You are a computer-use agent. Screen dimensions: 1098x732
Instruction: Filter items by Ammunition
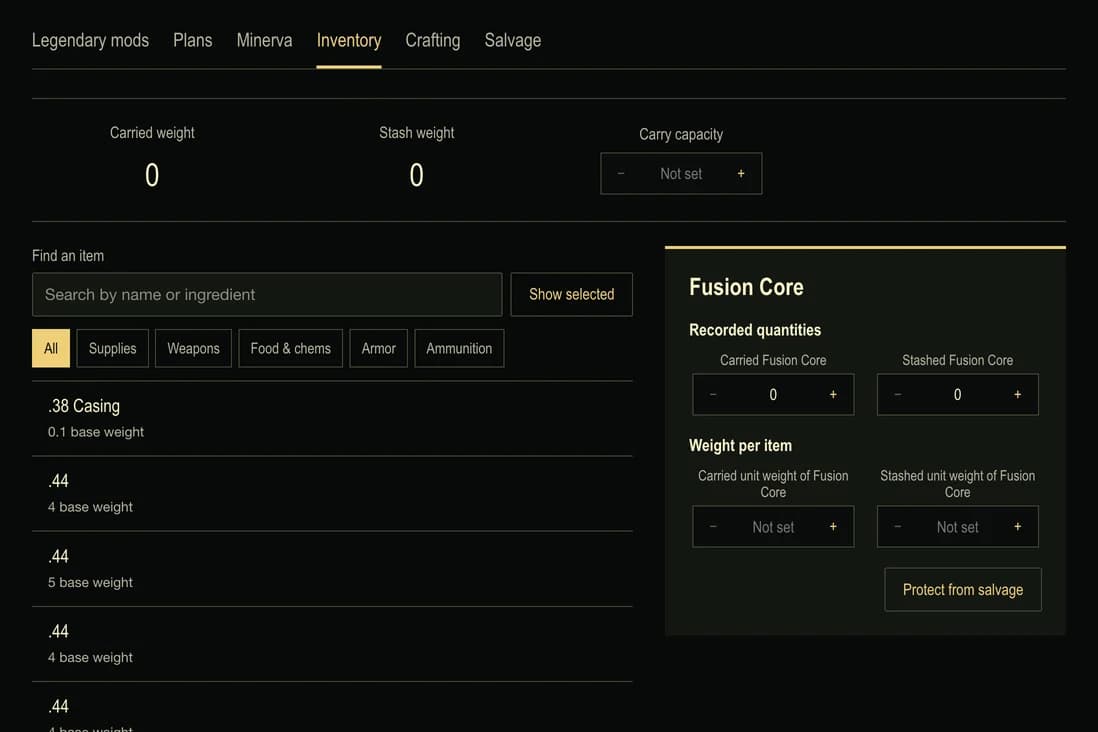pyautogui.click(x=459, y=348)
